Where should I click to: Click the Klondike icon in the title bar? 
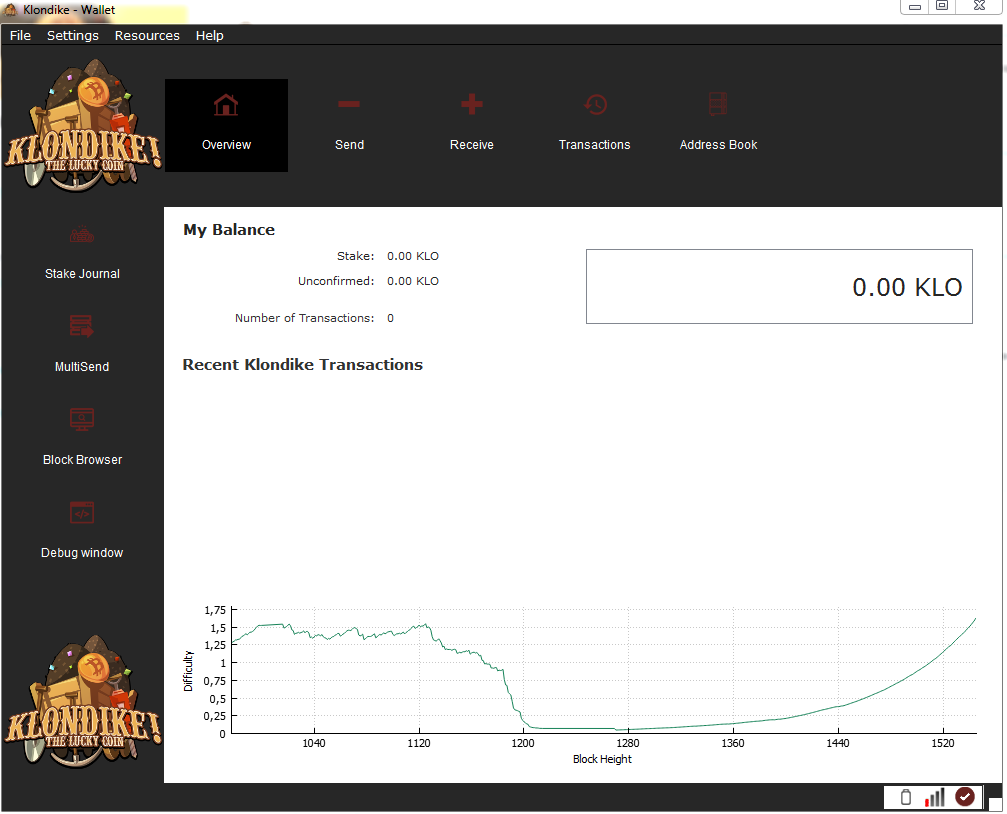click(11, 10)
